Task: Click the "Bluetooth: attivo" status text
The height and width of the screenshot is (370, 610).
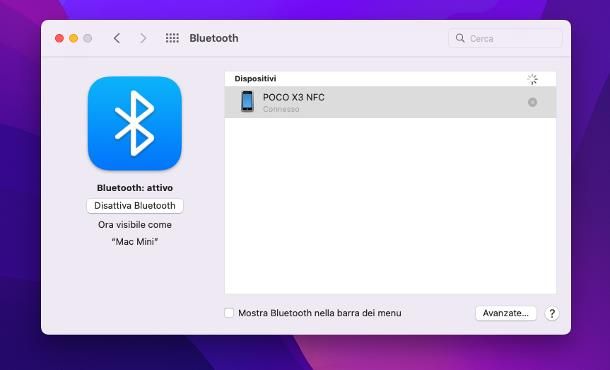Action: click(x=135, y=188)
